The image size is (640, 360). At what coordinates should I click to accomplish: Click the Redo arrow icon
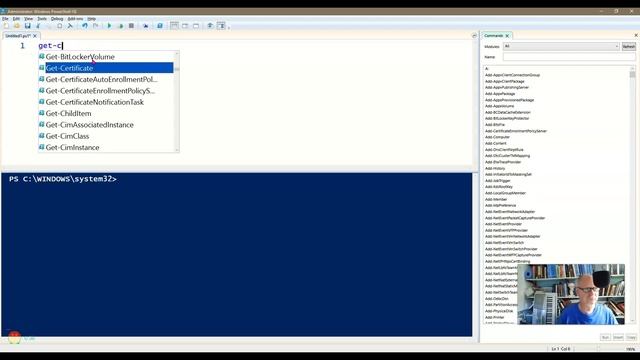(96, 26)
